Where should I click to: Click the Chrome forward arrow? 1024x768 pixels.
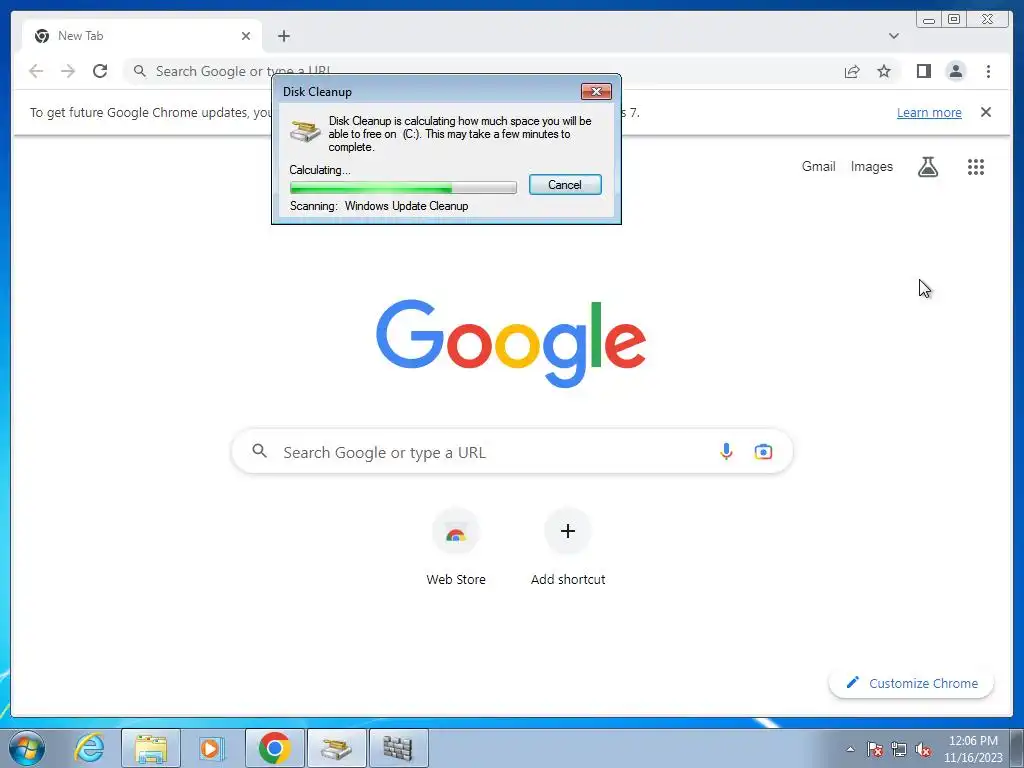coord(68,71)
